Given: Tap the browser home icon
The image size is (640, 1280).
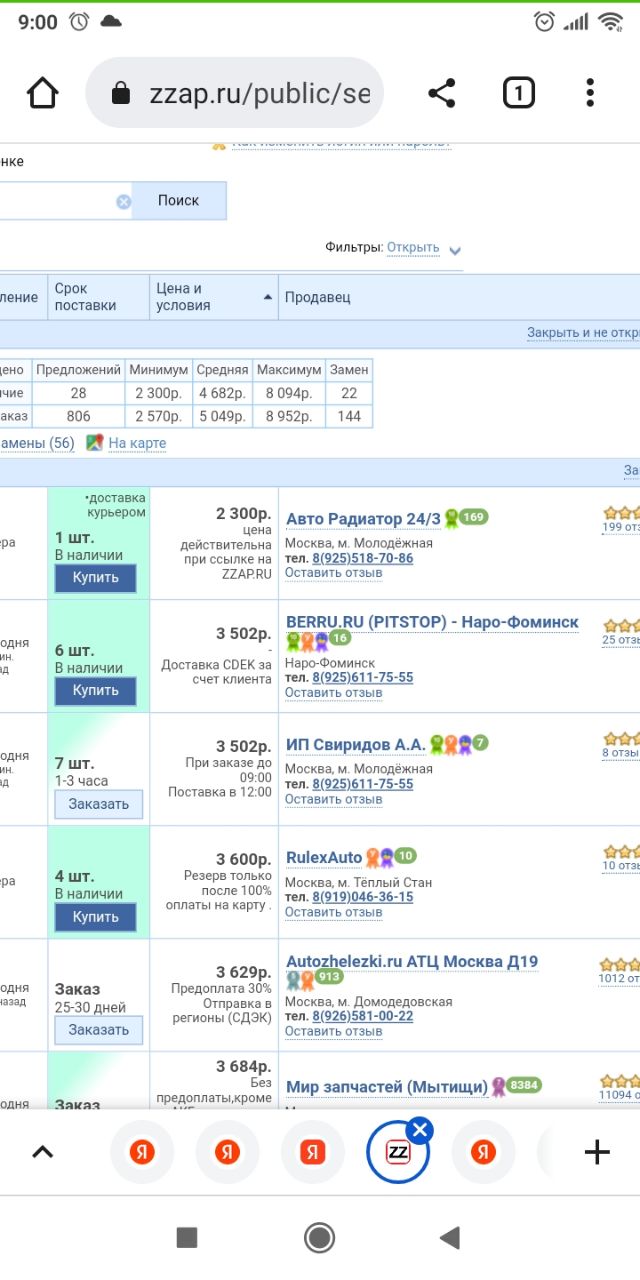Looking at the screenshot, I should click(43, 93).
